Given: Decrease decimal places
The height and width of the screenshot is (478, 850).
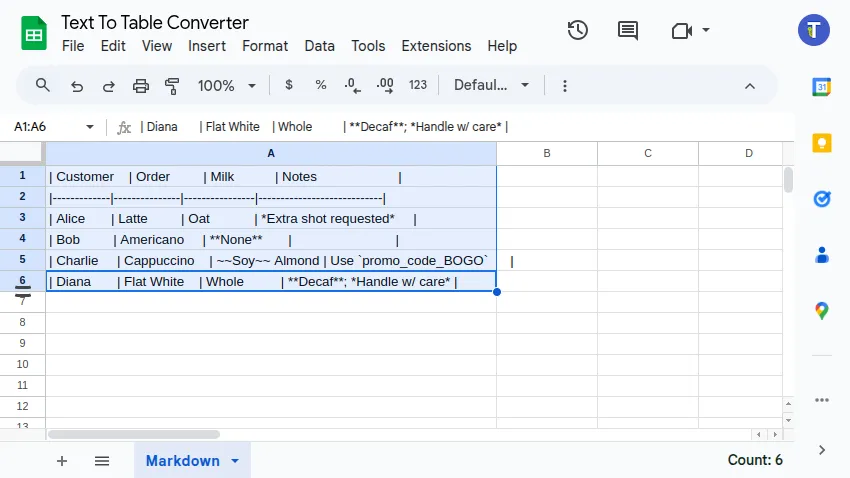Looking at the screenshot, I should pyautogui.click(x=352, y=85).
